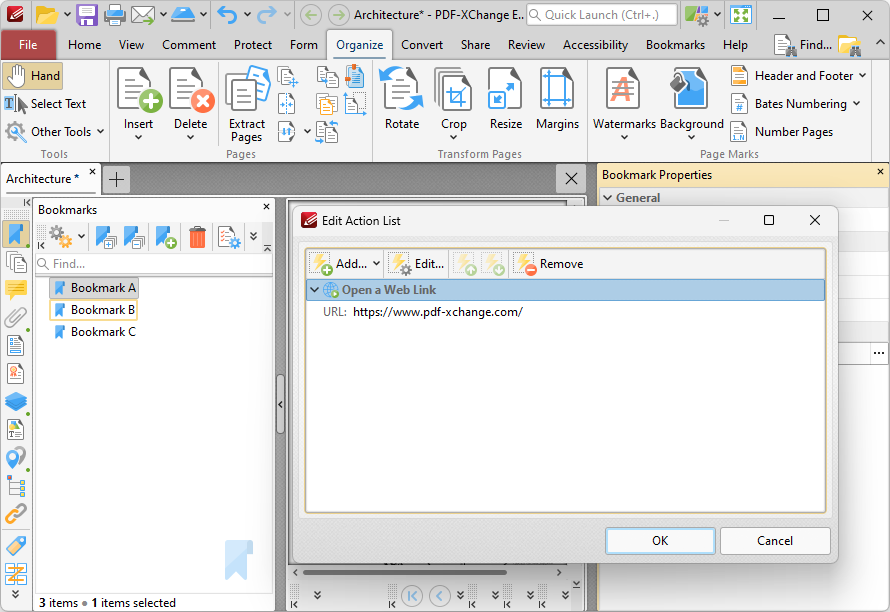890x612 pixels.
Task: Click Edit action in Edit Action List
Action: (x=416, y=264)
